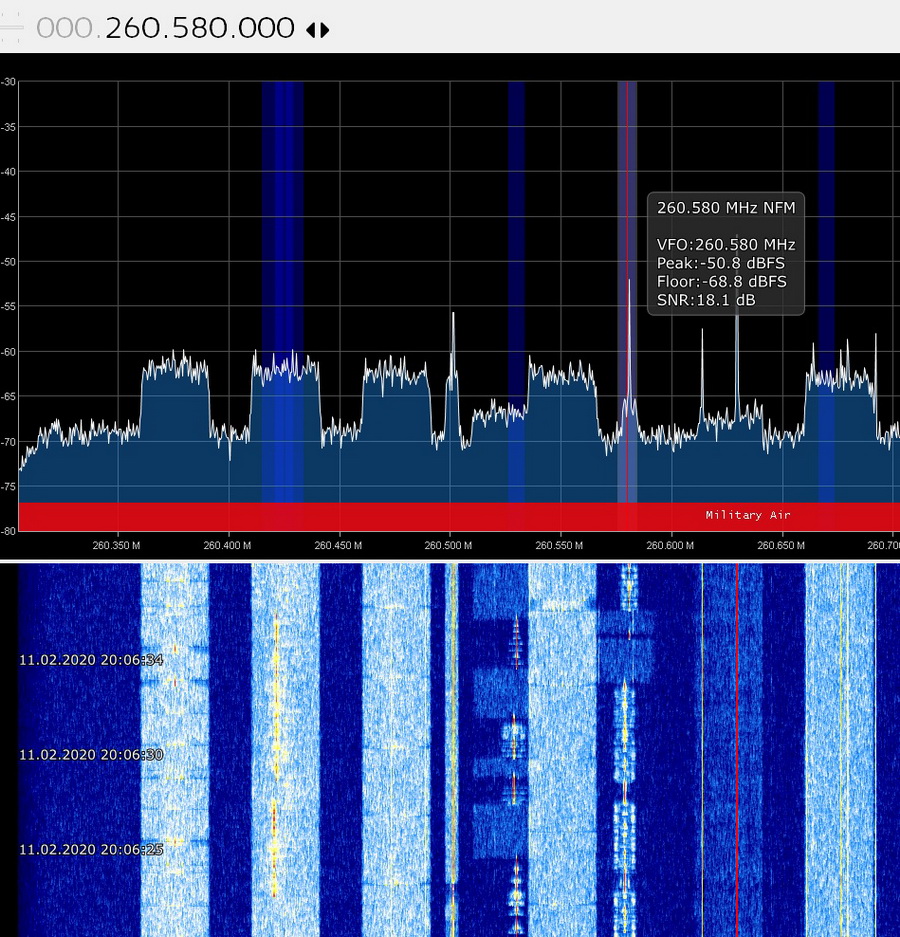Click the 20:06:34 waterfall timestamp
900x937 pixels.
click(91, 660)
